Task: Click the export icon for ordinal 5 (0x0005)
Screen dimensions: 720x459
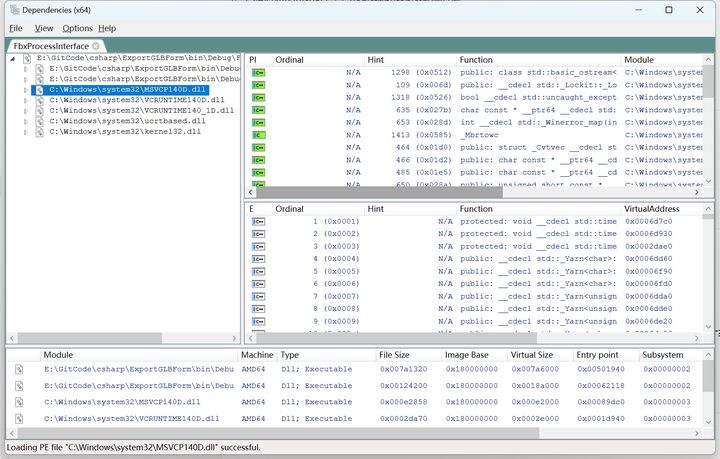Action: [x=259, y=271]
